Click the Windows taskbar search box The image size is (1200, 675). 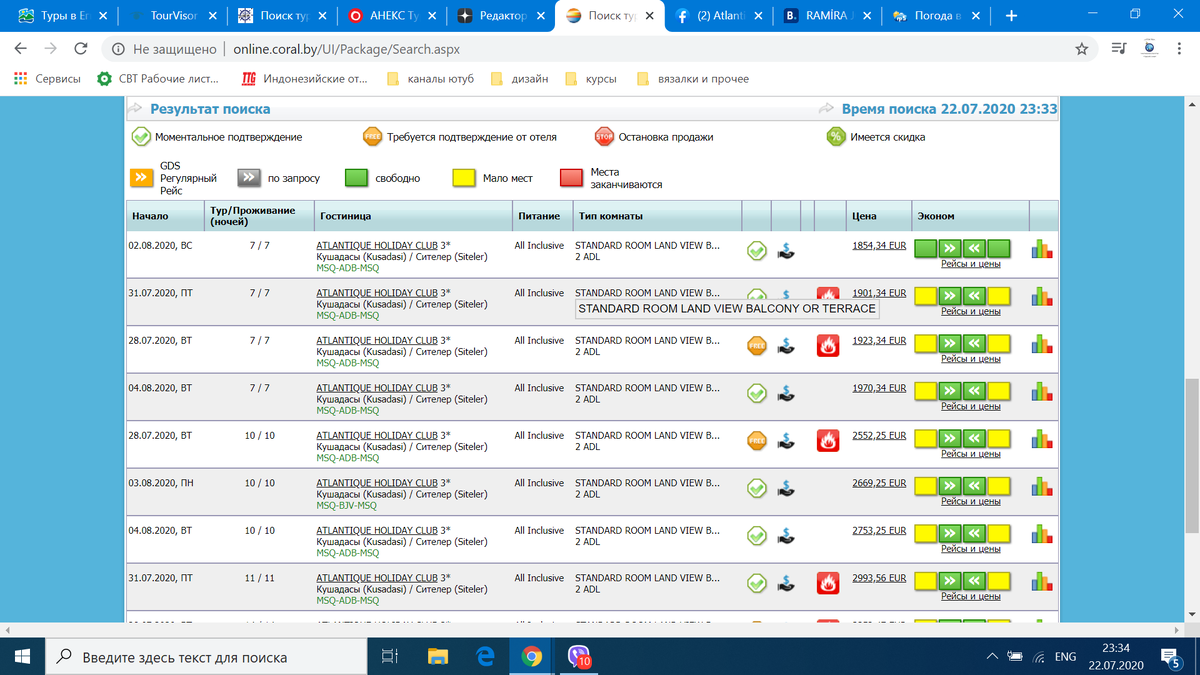point(205,657)
